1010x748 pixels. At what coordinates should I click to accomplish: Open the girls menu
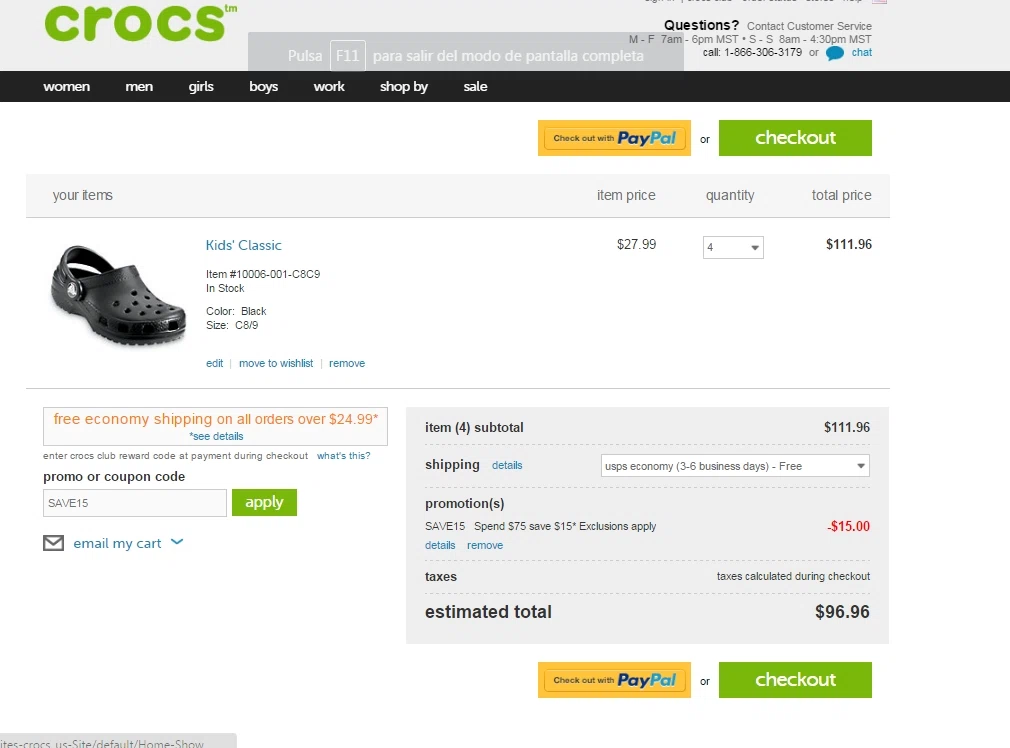tap(201, 86)
